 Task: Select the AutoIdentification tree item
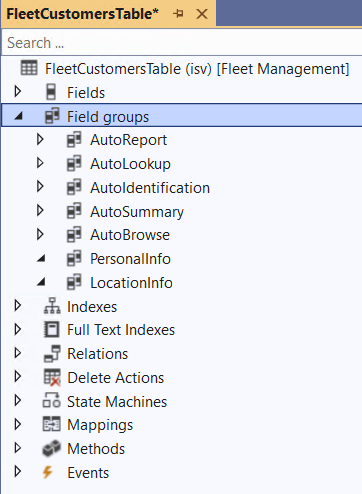point(150,188)
